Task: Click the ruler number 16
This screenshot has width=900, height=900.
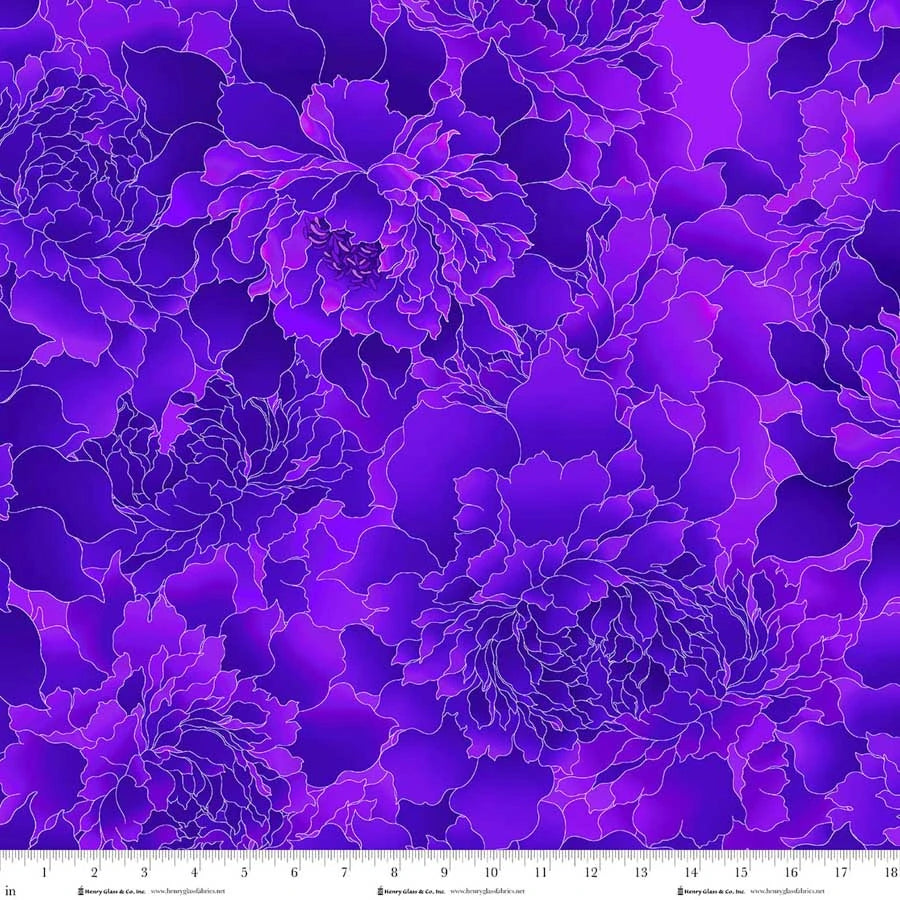Action: (791, 873)
